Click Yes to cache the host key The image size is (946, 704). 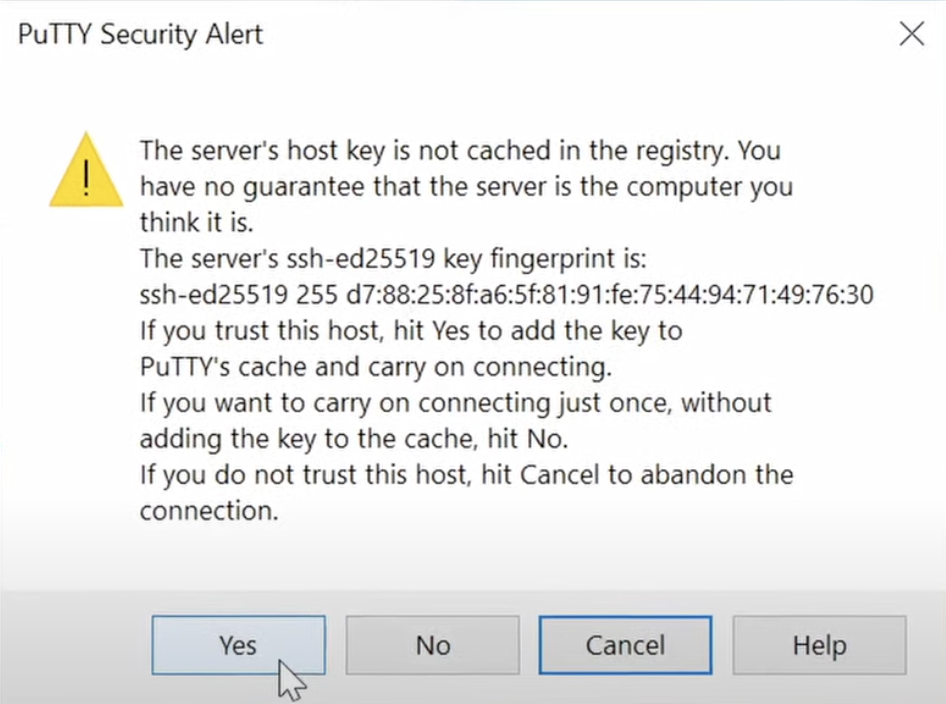238,645
